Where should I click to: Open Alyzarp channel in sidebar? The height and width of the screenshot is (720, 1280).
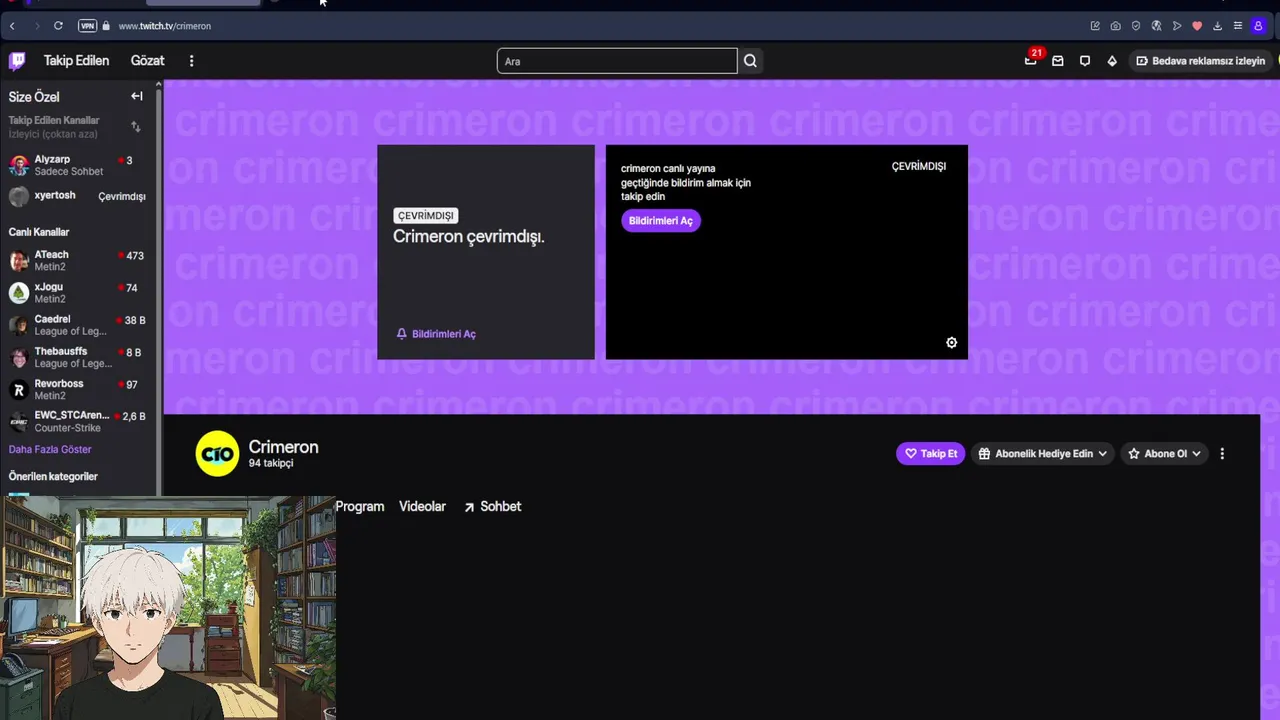pos(78,165)
